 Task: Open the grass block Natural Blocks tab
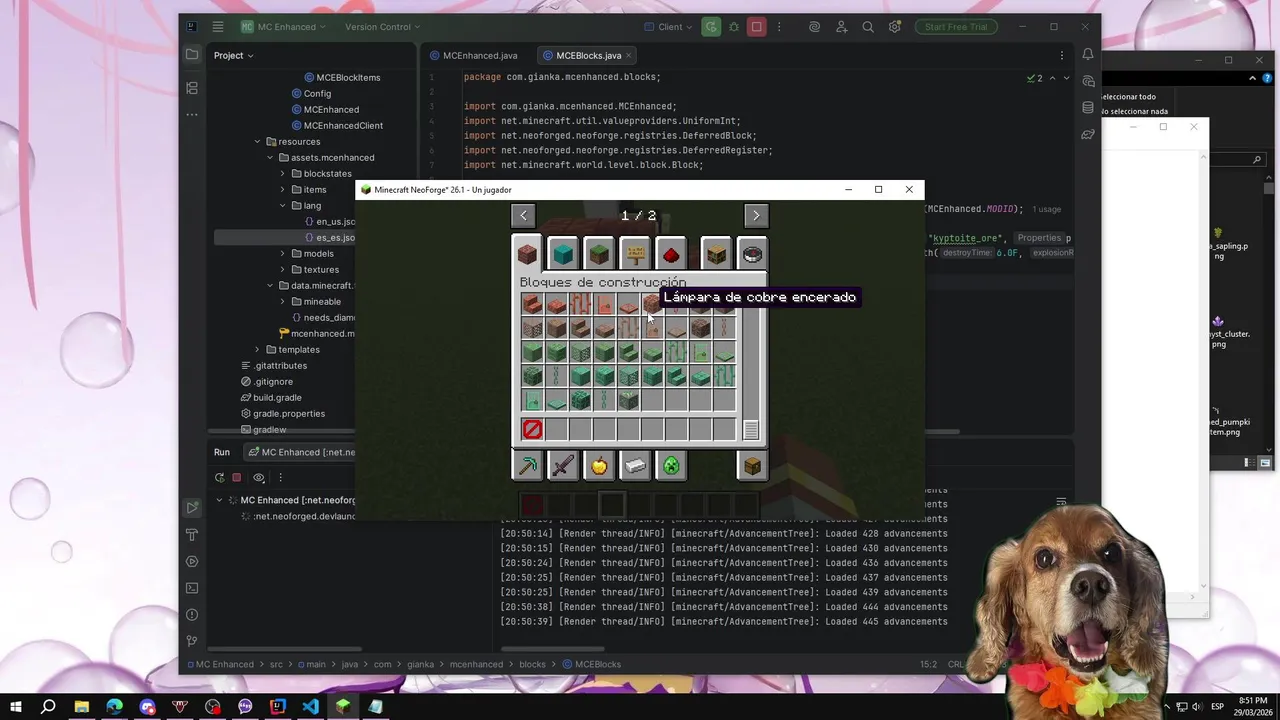coord(599,254)
